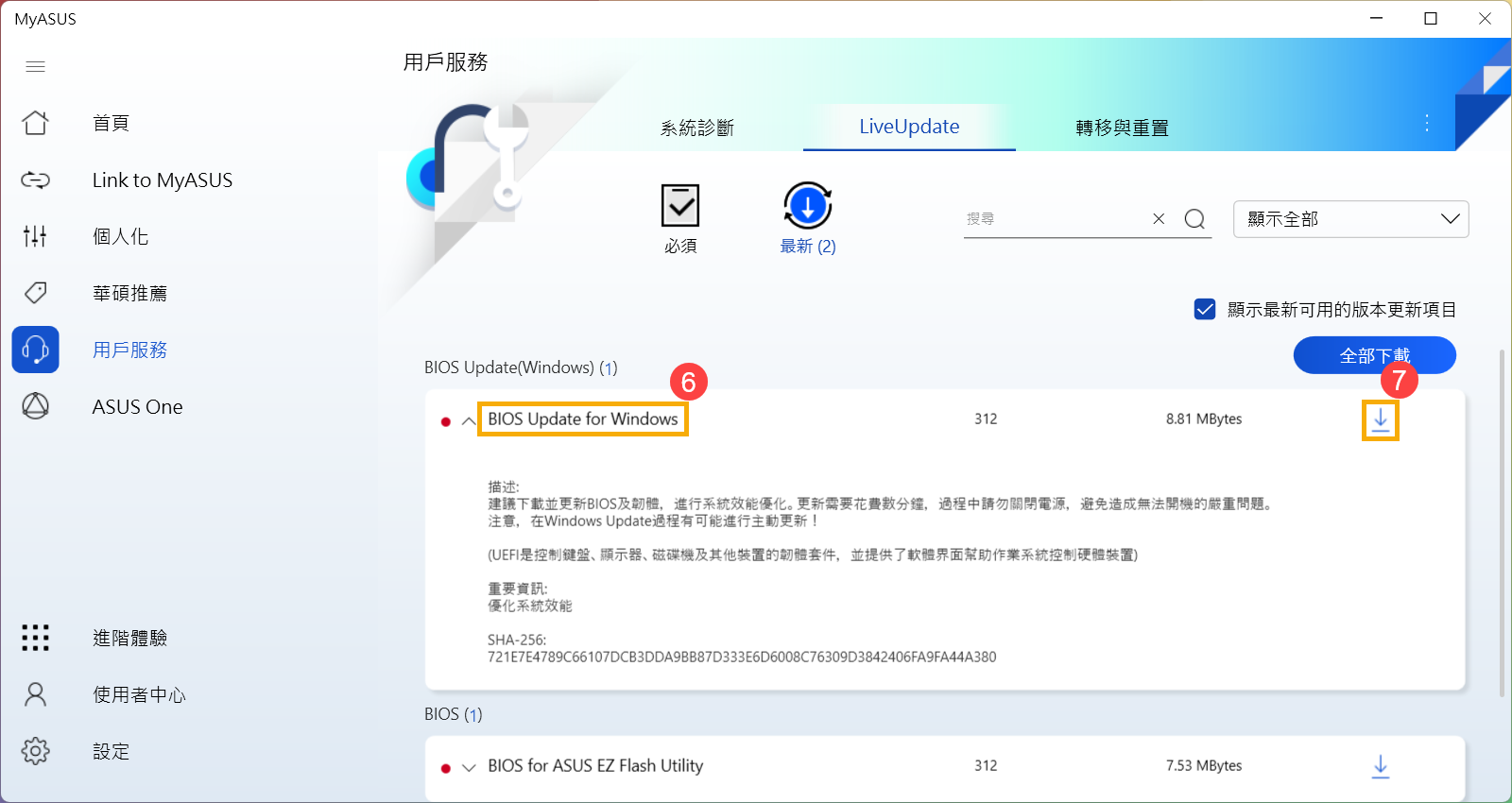This screenshot has width=1512, height=803.
Task: Click the vertical scrollbar of update list
Action: point(1502,524)
